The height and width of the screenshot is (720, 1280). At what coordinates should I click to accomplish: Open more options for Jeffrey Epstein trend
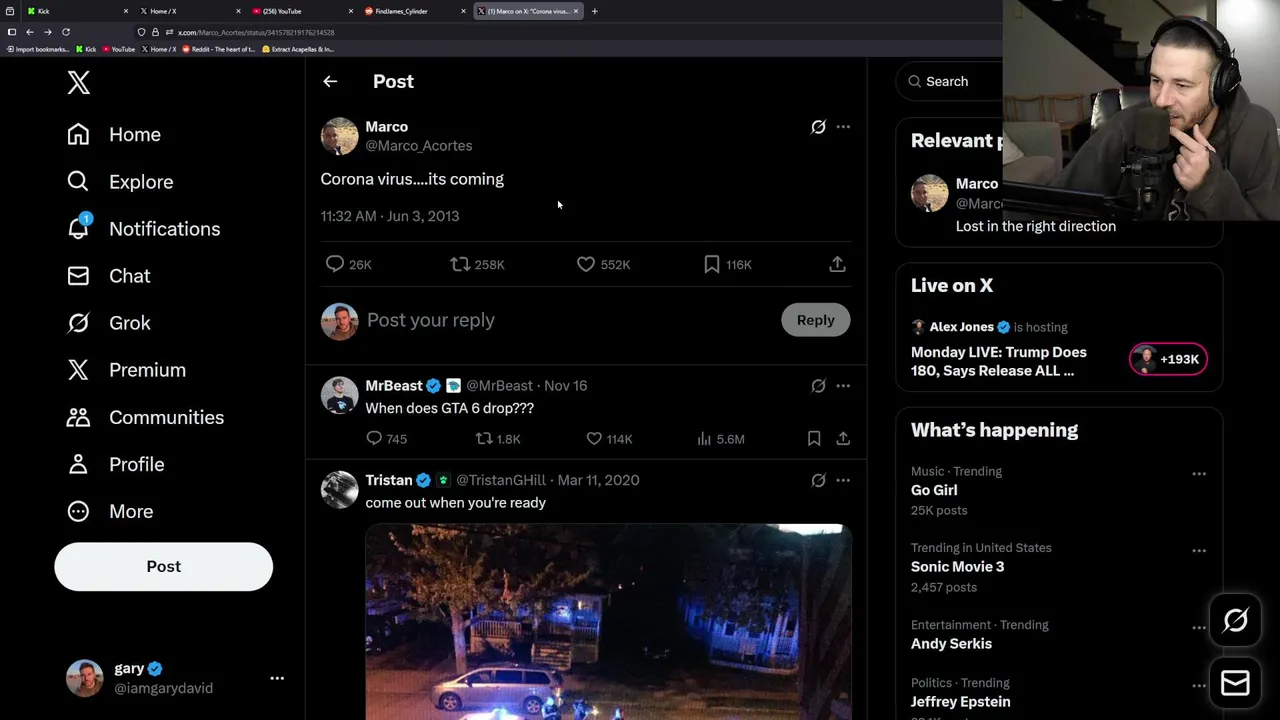[x=1199, y=686]
